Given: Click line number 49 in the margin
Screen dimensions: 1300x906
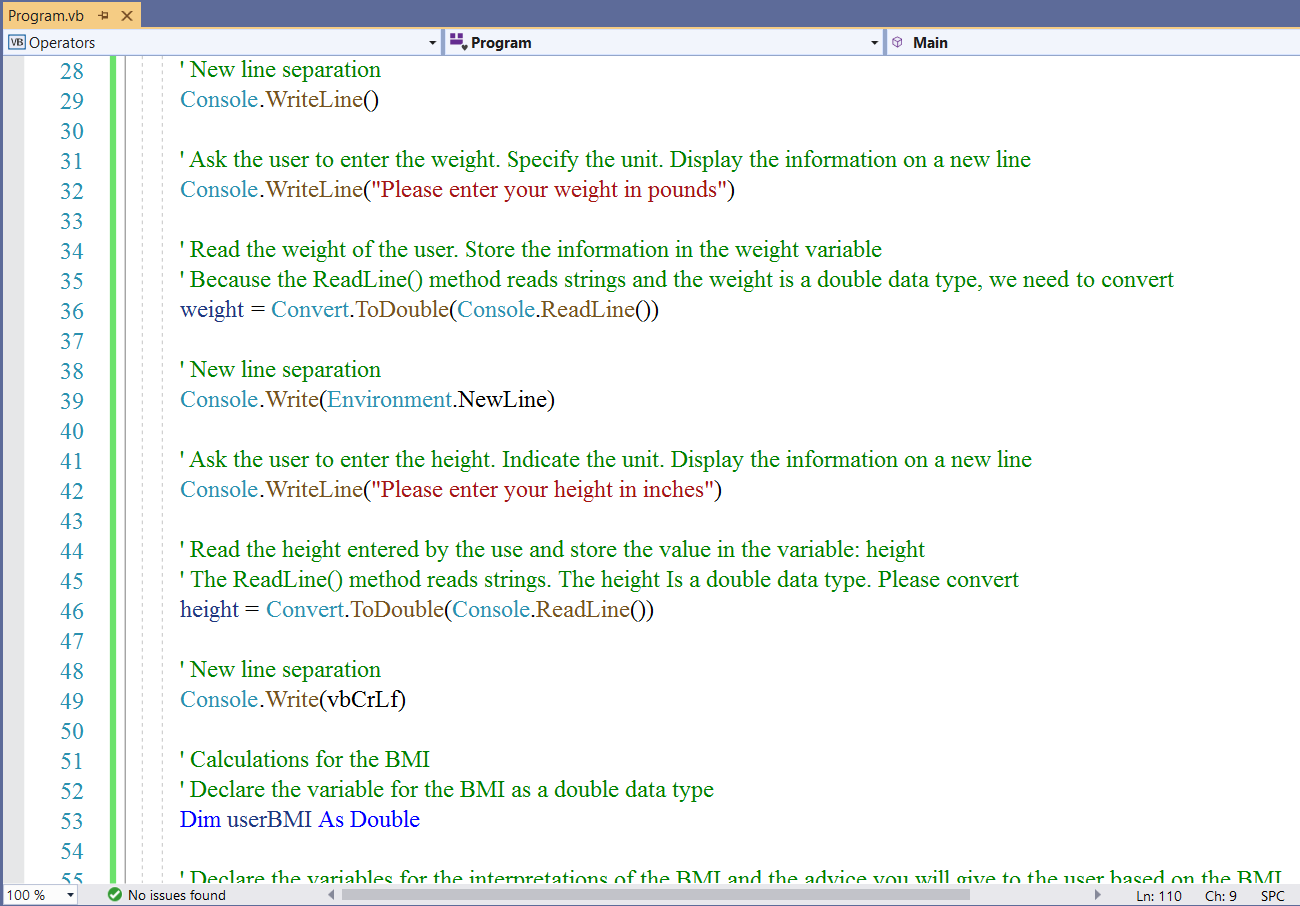Looking at the screenshot, I should point(72,701).
